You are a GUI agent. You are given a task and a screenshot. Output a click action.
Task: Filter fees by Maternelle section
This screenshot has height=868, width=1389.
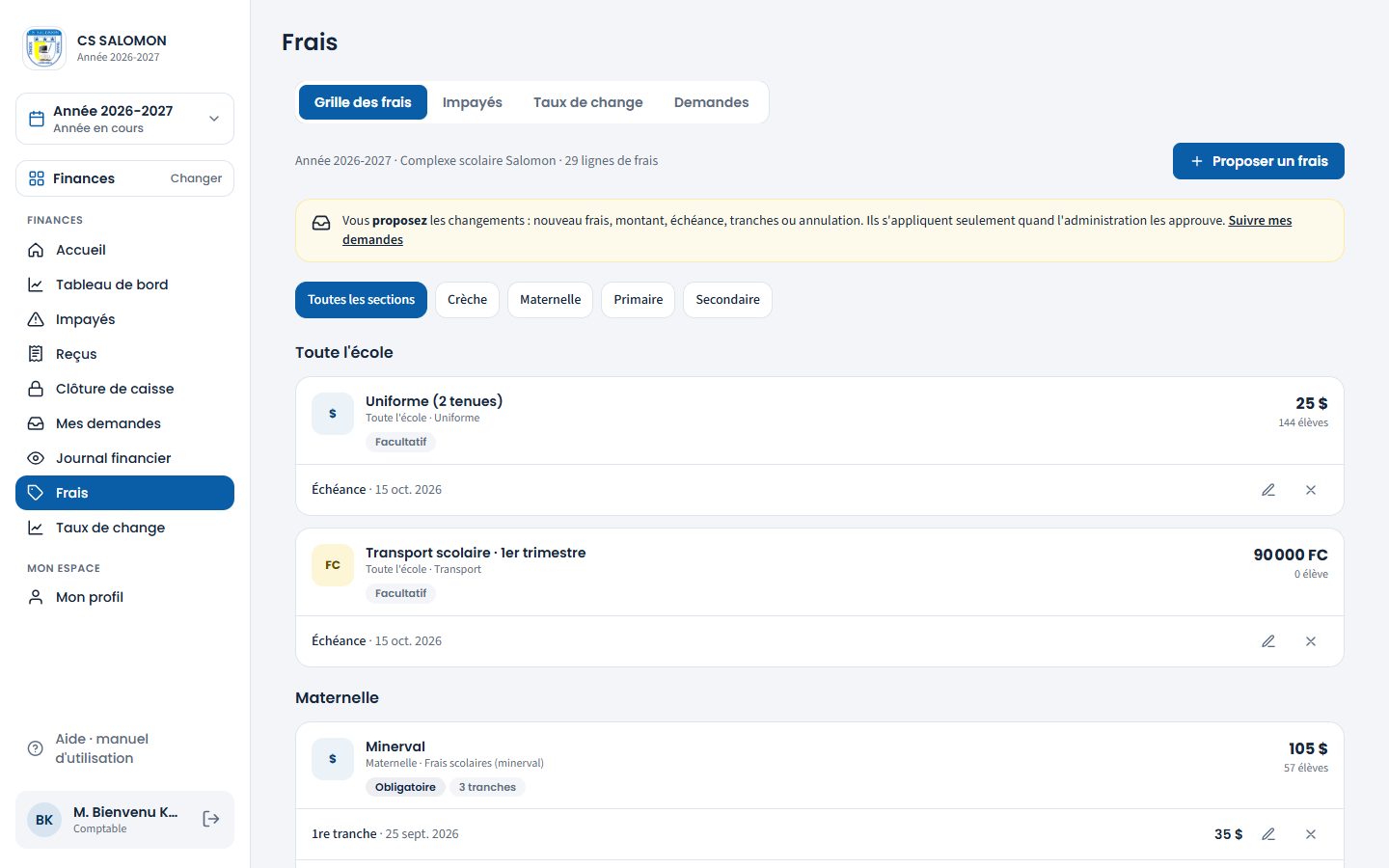tap(550, 300)
